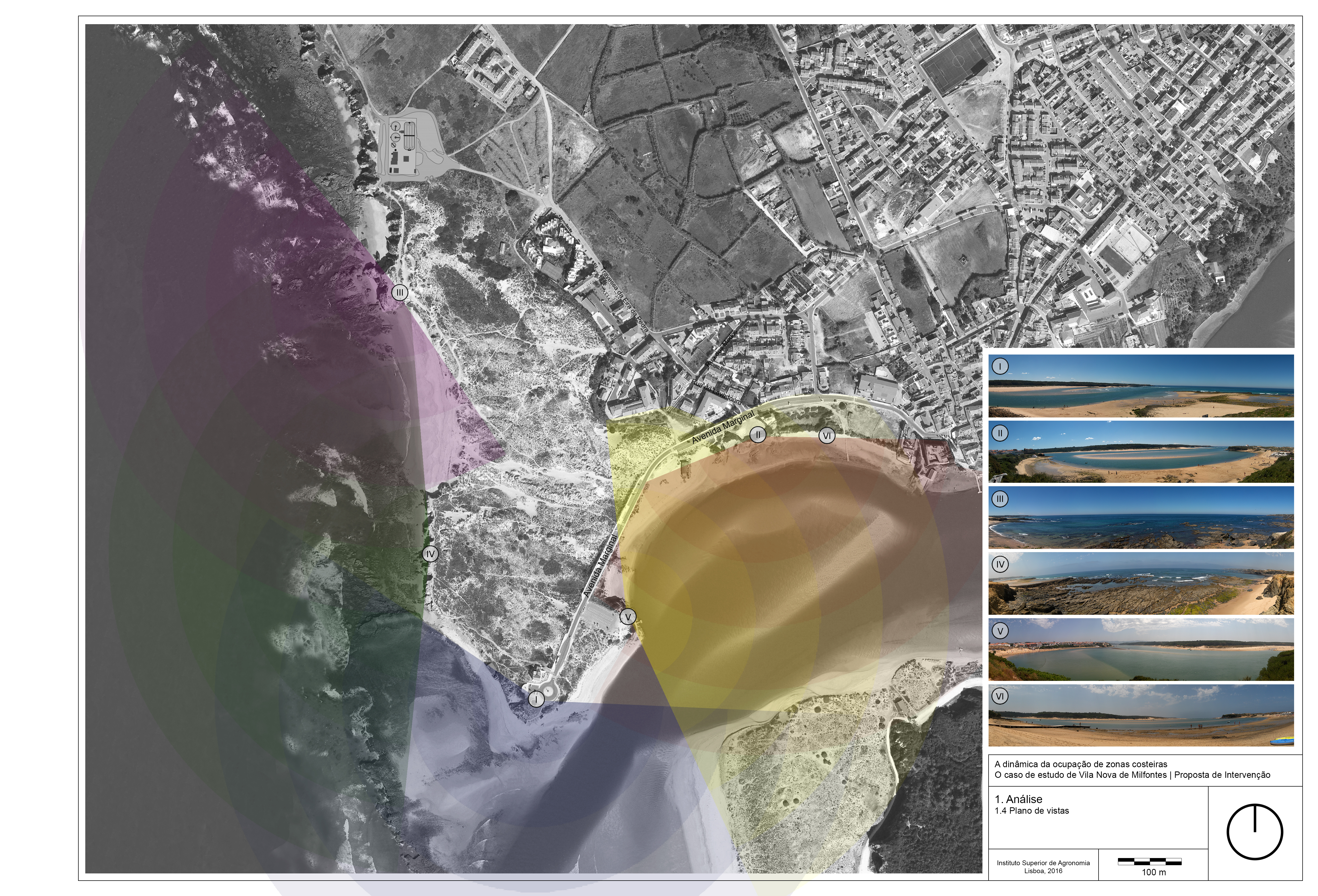This screenshot has height=896, width=1318.
Task: Select panorama photo V thumbnail
Action: pyautogui.click(x=1141, y=649)
